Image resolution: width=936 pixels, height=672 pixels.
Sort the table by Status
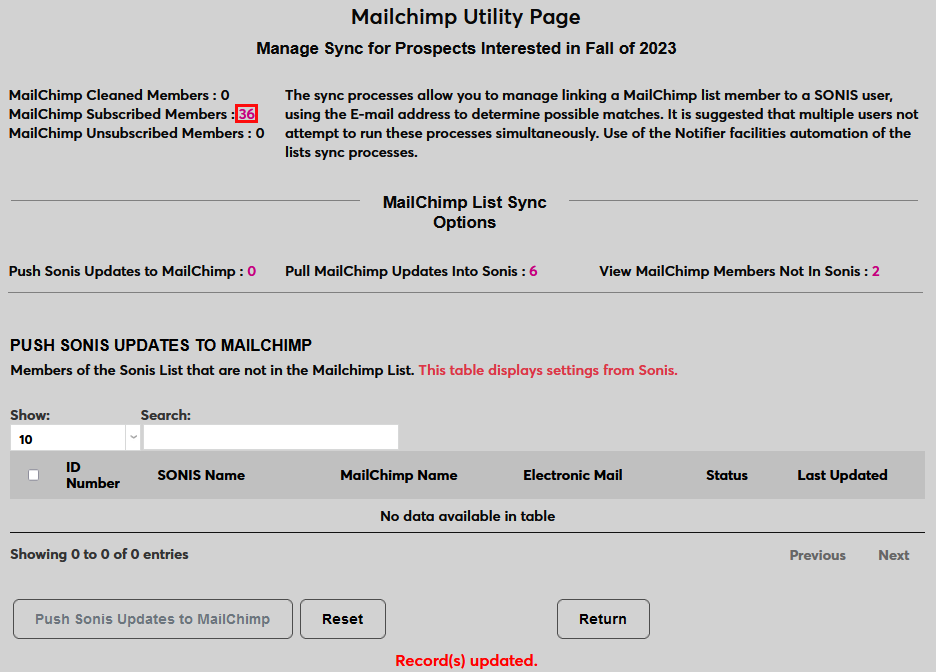coord(727,475)
